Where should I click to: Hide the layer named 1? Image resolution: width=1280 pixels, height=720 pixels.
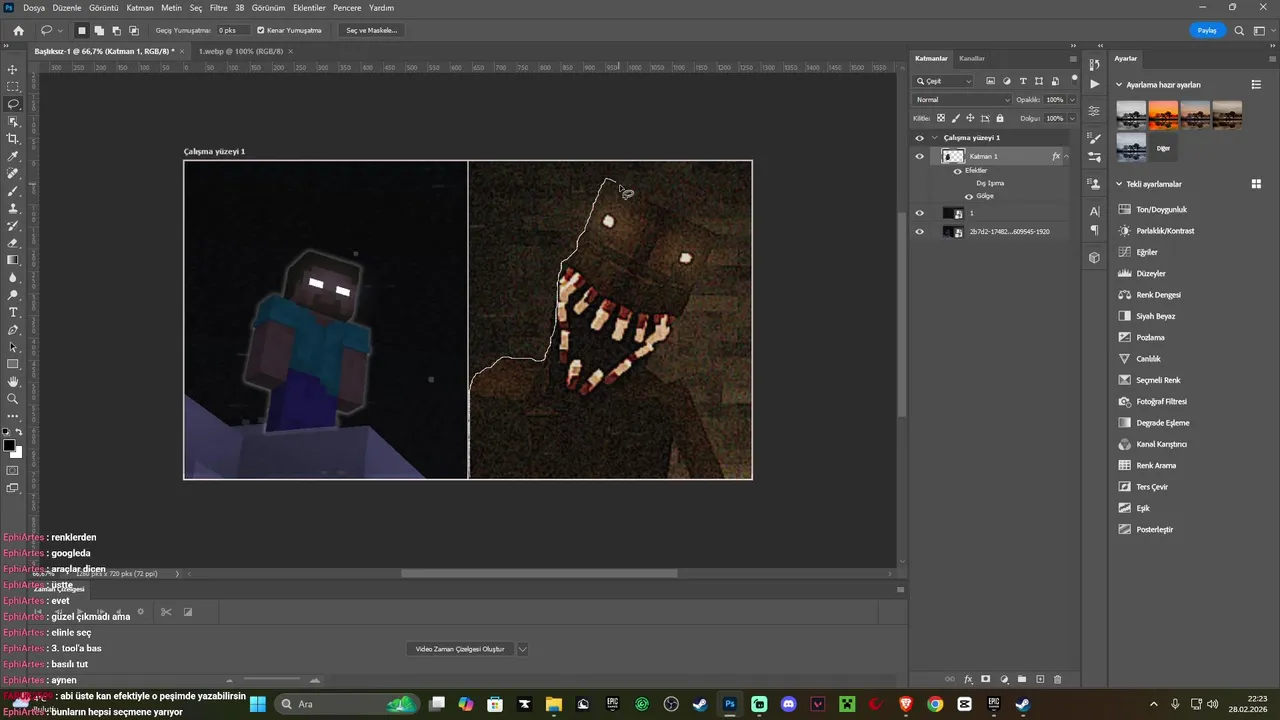pos(920,213)
